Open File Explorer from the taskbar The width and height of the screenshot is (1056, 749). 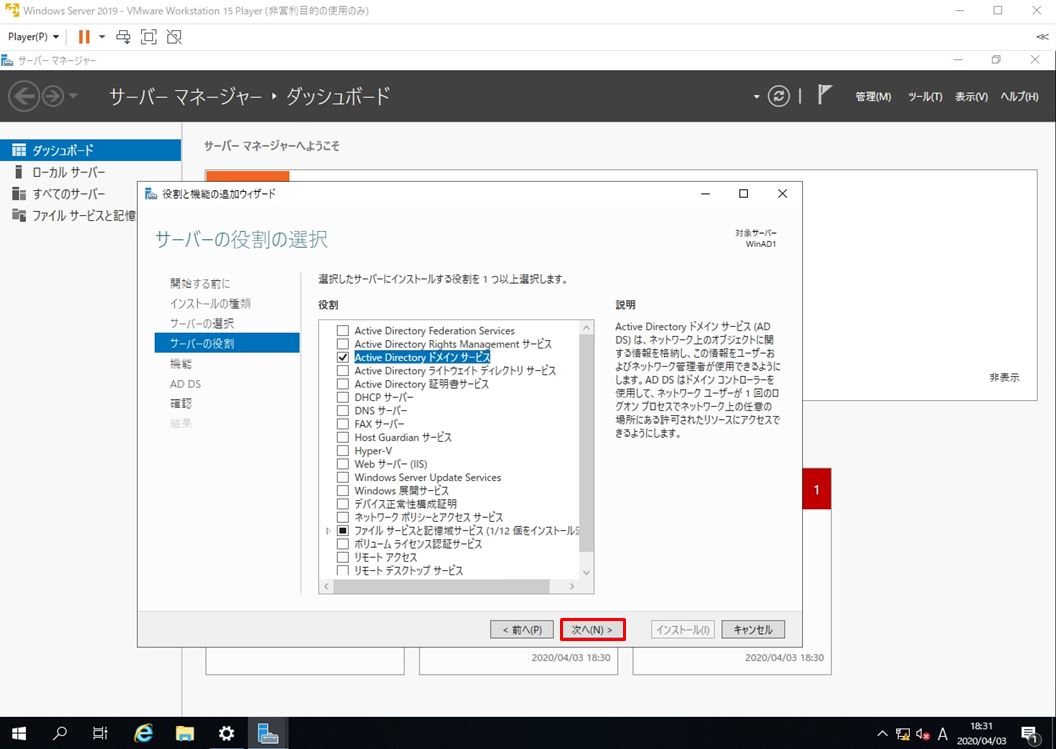(185, 733)
